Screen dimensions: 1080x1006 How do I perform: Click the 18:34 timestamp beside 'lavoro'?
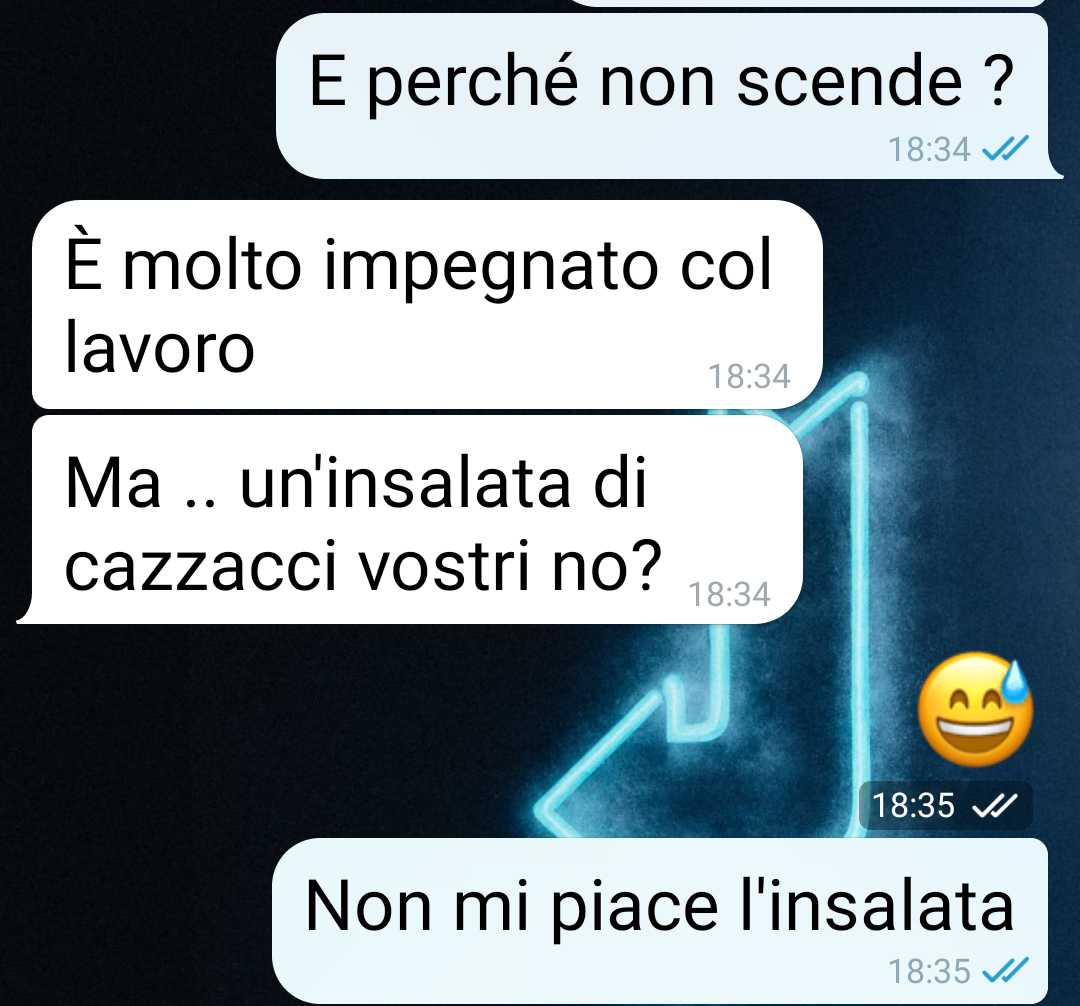[x=749, y=377]
